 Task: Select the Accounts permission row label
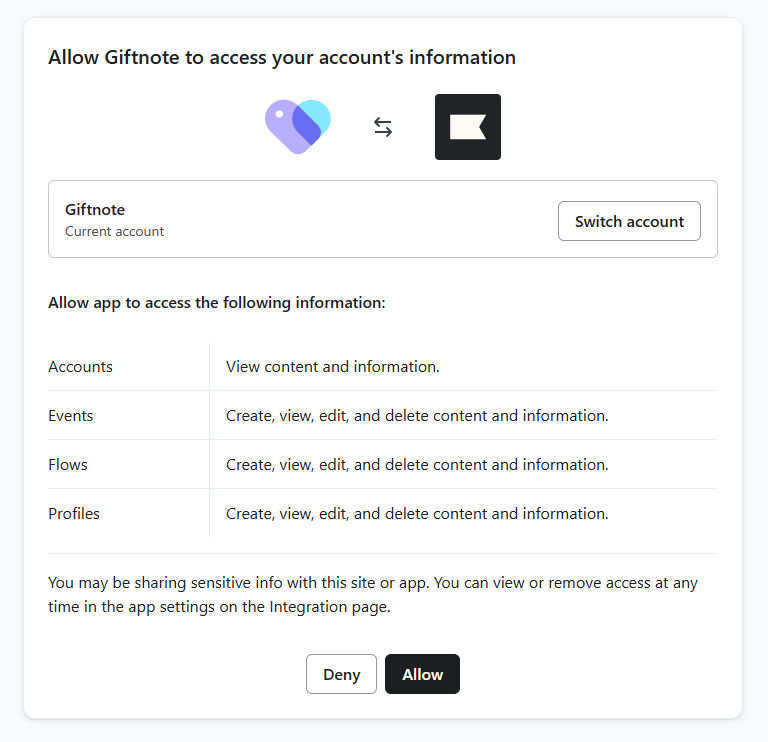tap(80, 366)
